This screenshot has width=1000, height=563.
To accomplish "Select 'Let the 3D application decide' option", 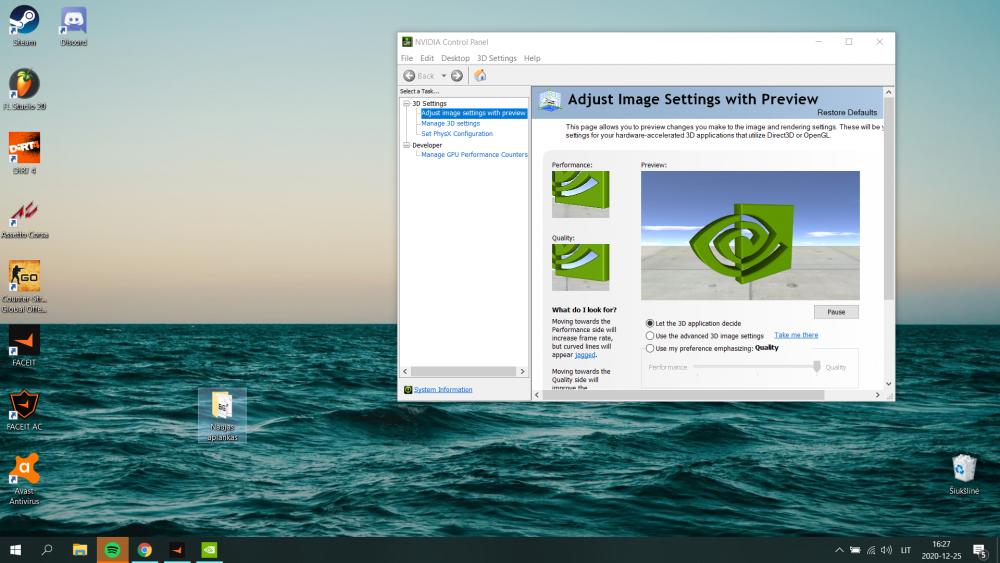I will [650, 323].
